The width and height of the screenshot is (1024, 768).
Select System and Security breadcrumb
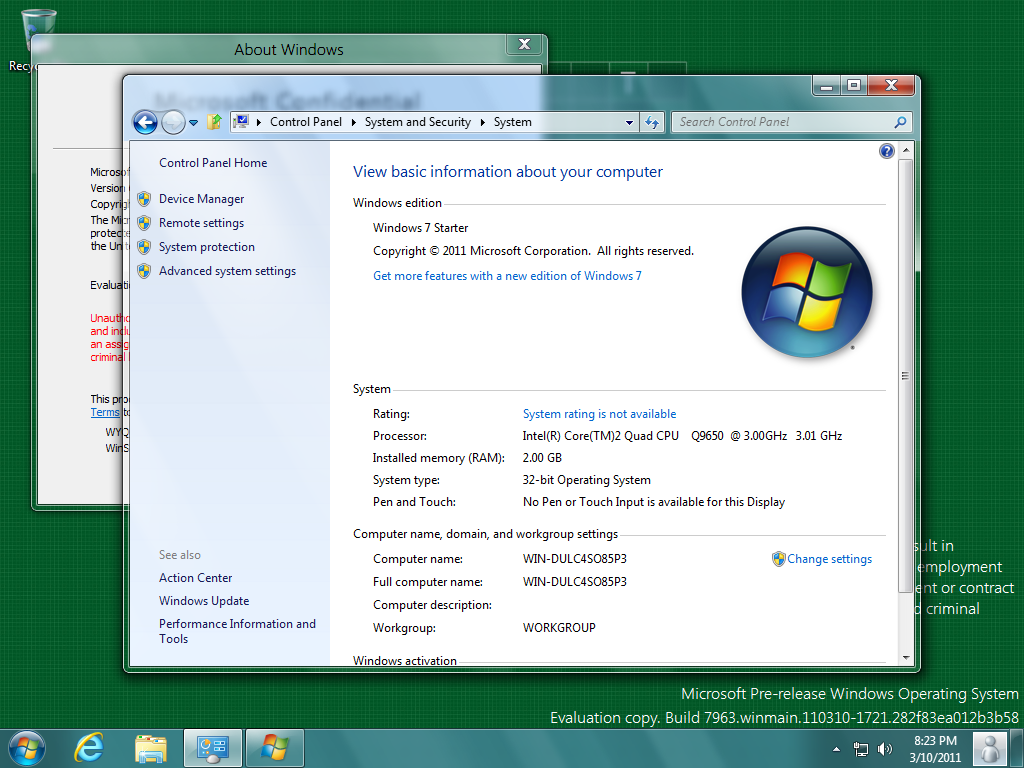[417, 122]
